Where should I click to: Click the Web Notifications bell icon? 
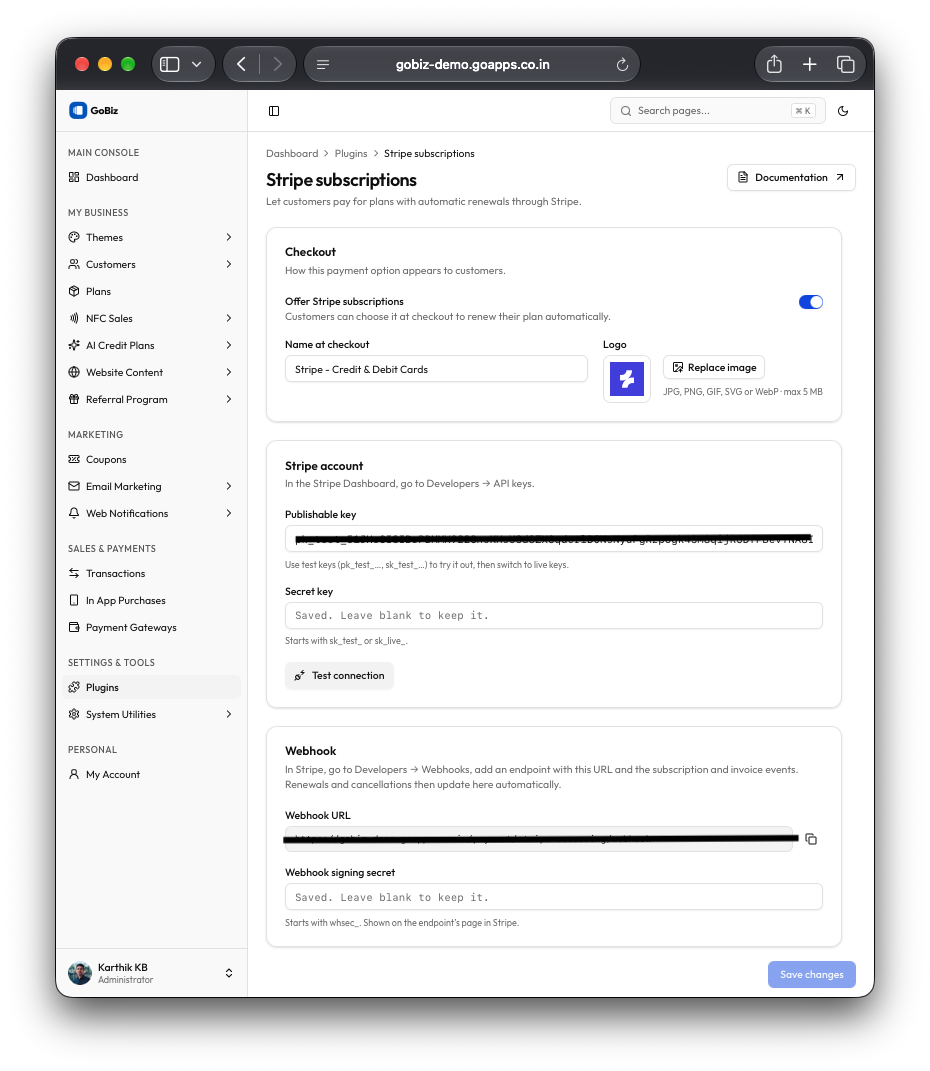coord(74,513)
